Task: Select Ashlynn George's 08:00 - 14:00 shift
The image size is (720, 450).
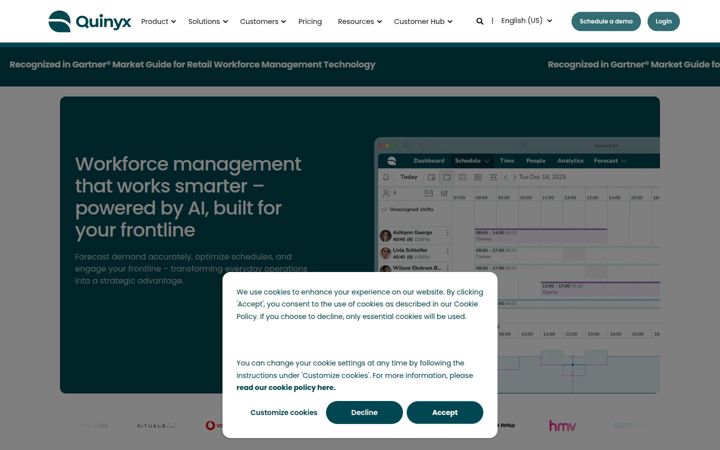Action: tap(540, 236)
